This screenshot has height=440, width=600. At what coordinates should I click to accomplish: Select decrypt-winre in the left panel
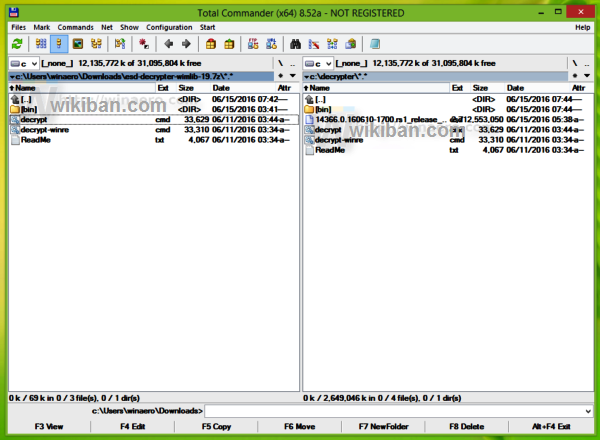(x=153, y=130)
